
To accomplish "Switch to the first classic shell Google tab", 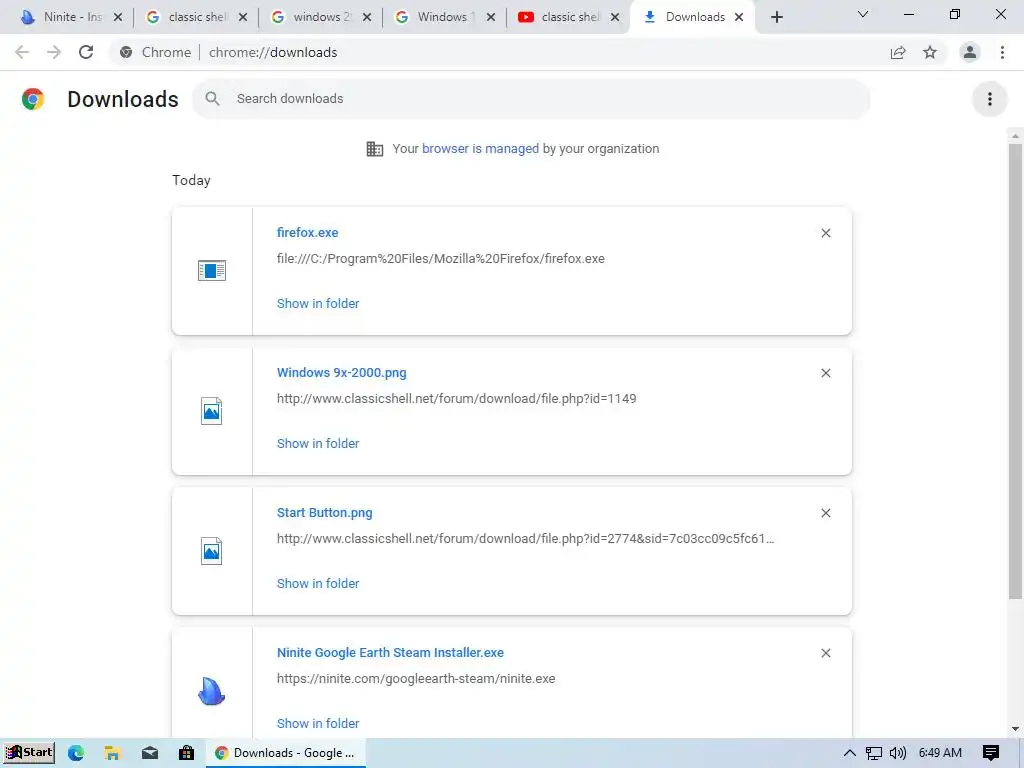I will [196, 17].
